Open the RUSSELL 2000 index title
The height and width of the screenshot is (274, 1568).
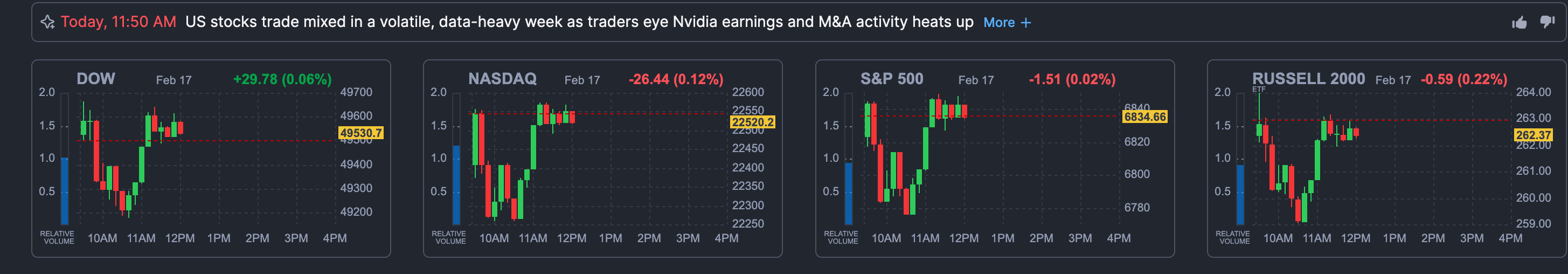point(1308,79)
